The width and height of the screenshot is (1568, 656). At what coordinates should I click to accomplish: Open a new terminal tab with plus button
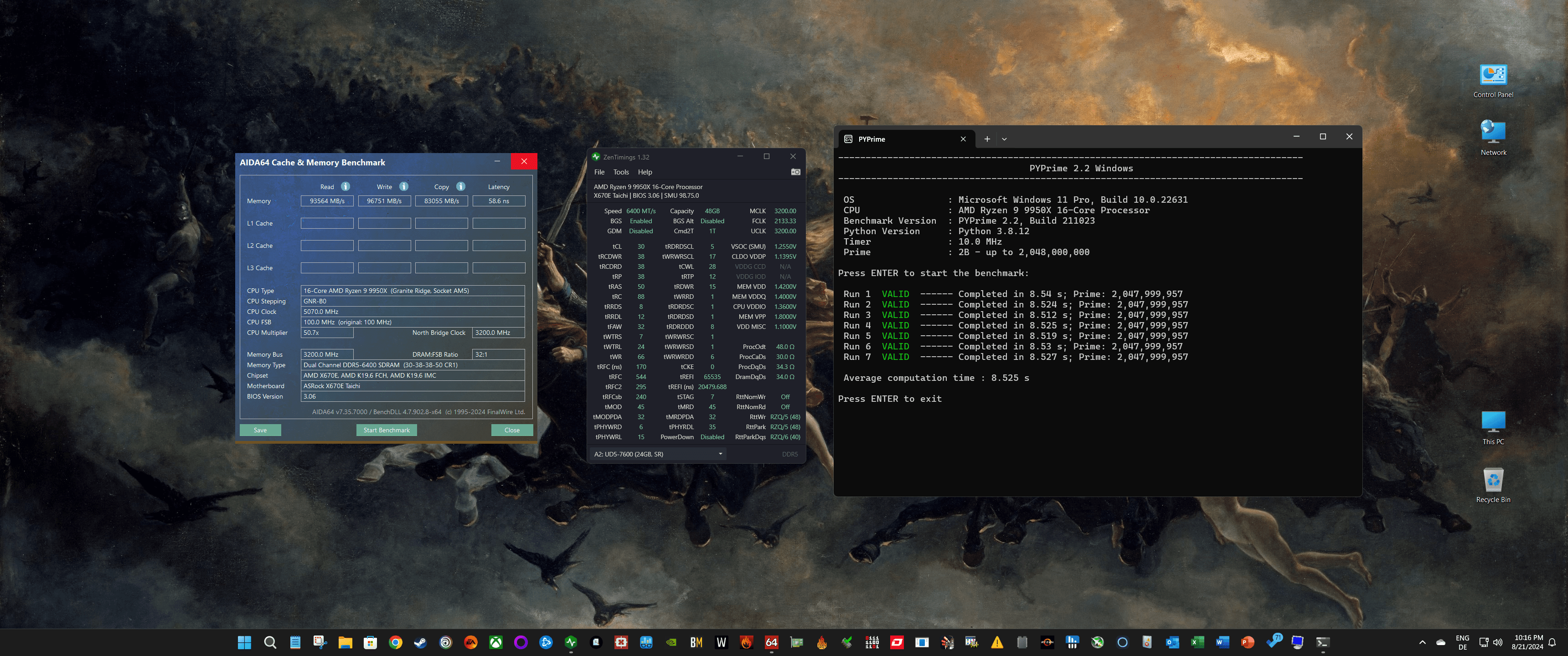[x=987, y=139]
